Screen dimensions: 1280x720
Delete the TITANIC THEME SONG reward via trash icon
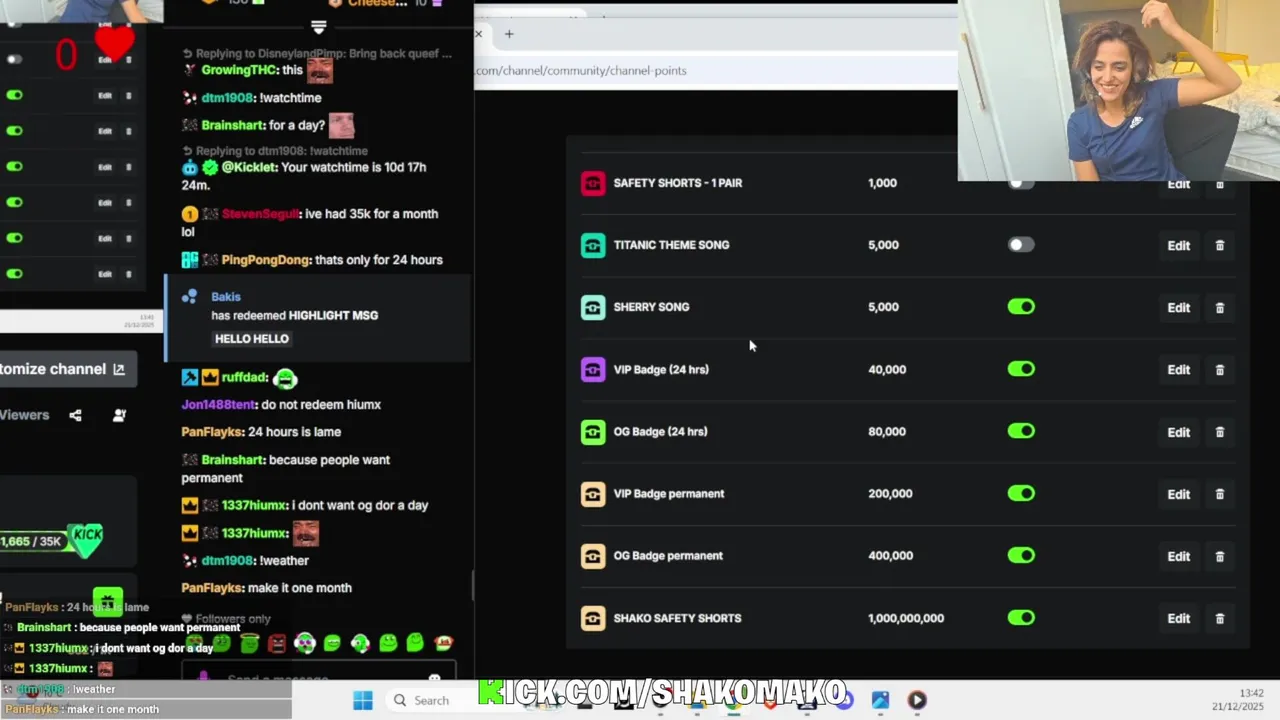[x=1220, y=245]
